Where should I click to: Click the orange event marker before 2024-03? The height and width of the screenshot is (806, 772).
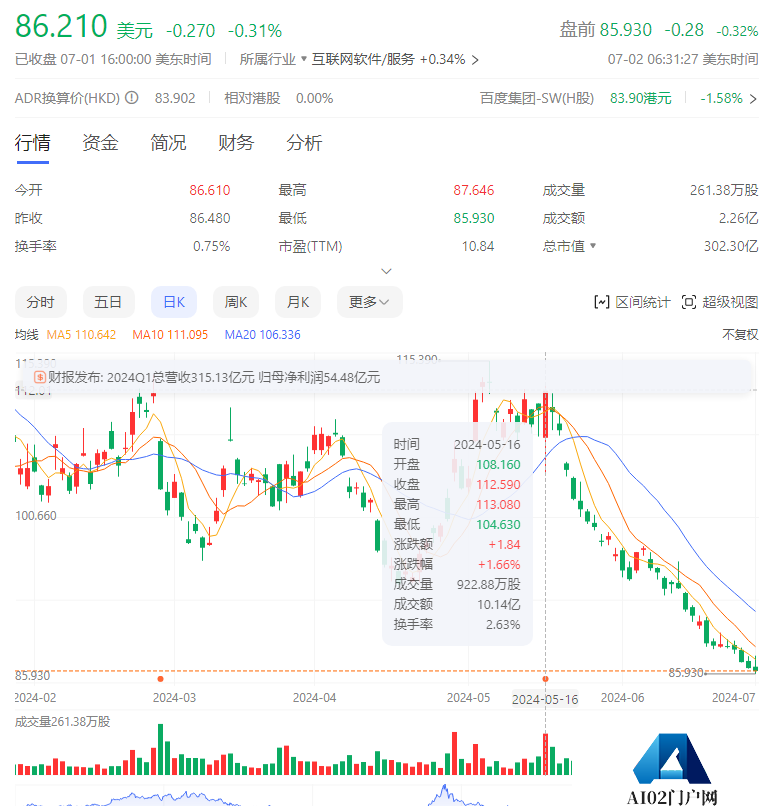160,679
